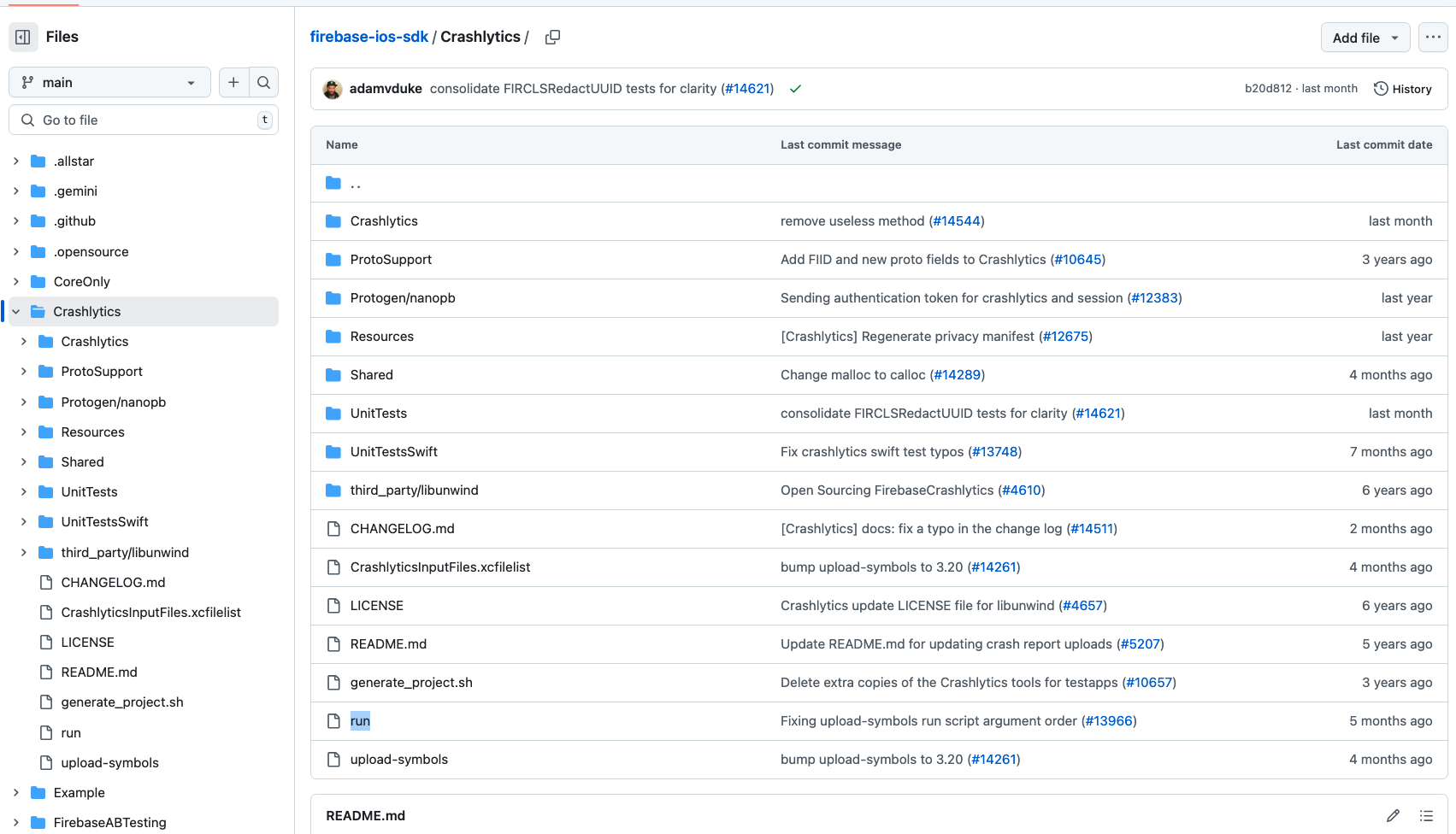The width and height of the screenshot is (1456, 834).
Task: Open pull request #14621 in latest commit
Action: point(747,89)
